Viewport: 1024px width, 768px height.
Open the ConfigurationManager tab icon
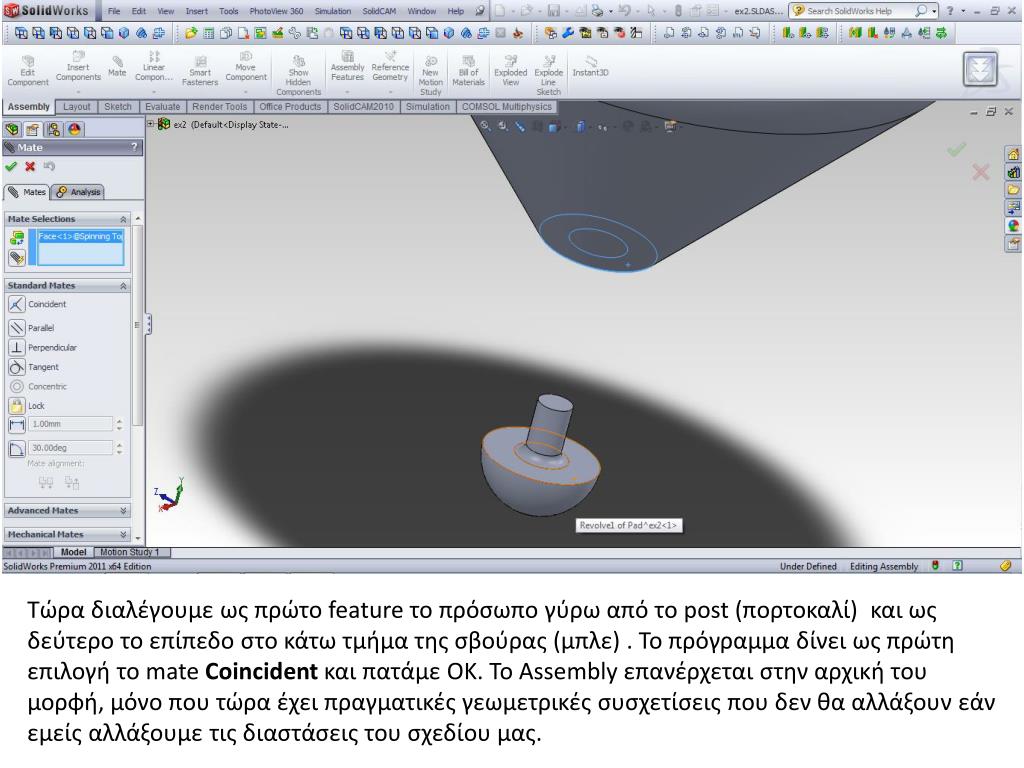point(54,129)
